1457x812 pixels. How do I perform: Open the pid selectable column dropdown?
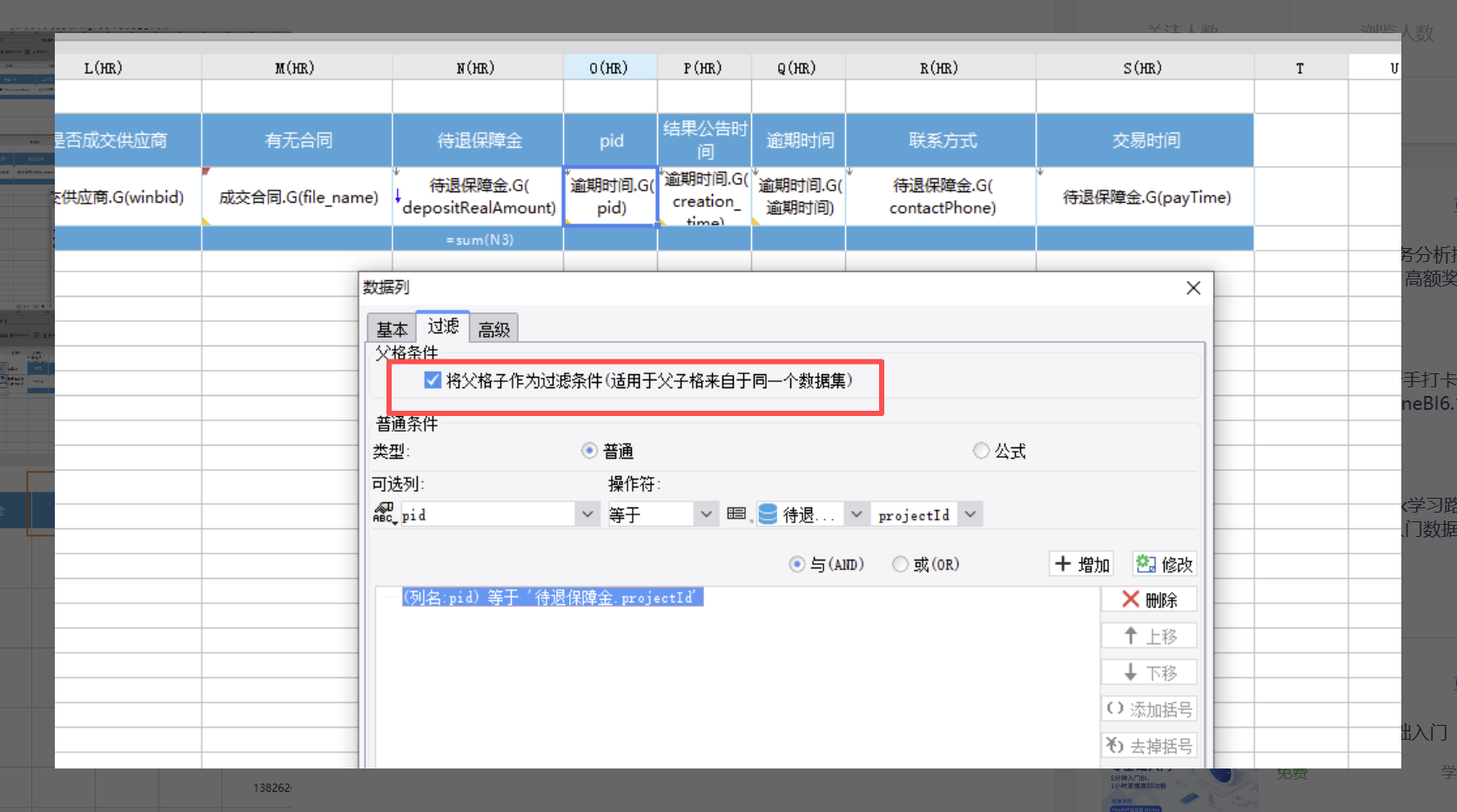coord(587,514)
